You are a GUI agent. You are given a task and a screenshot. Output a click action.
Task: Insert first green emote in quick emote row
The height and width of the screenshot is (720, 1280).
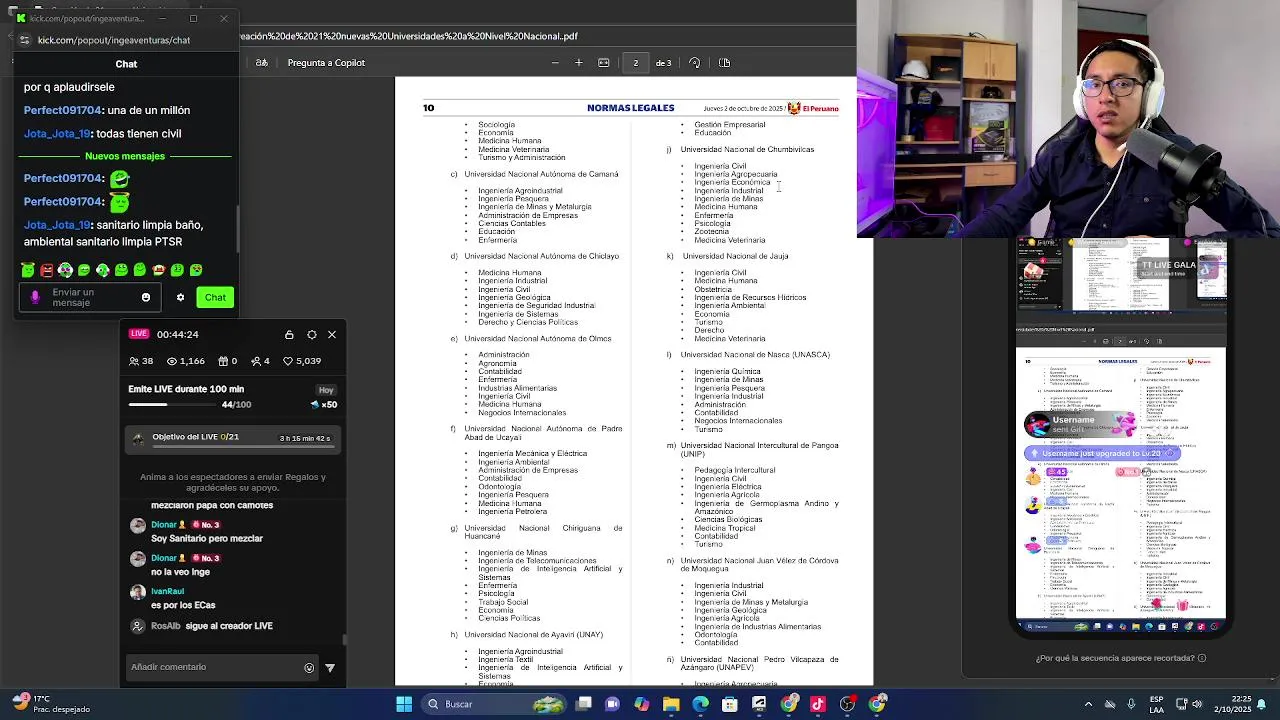coord(28,270)
